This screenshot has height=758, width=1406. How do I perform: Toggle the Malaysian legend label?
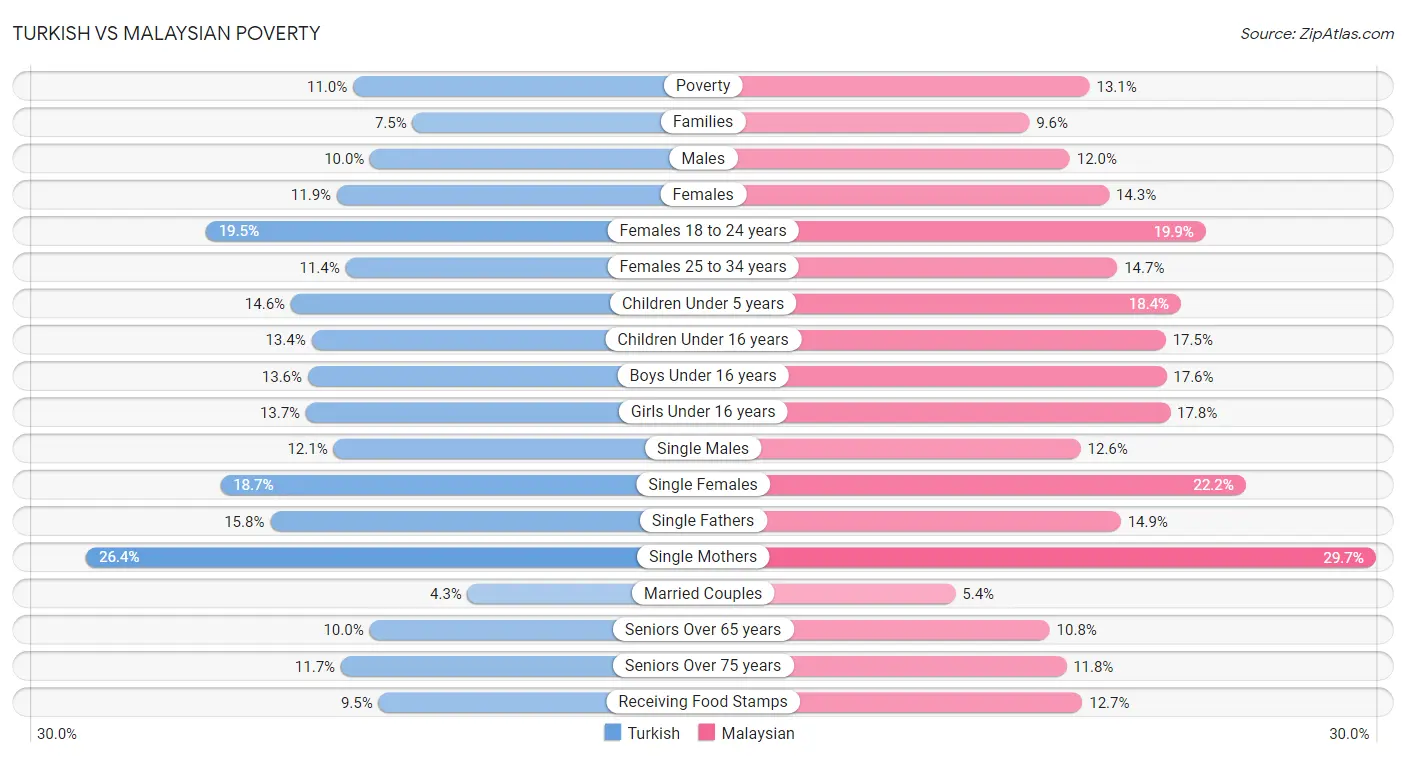[758, 733]
